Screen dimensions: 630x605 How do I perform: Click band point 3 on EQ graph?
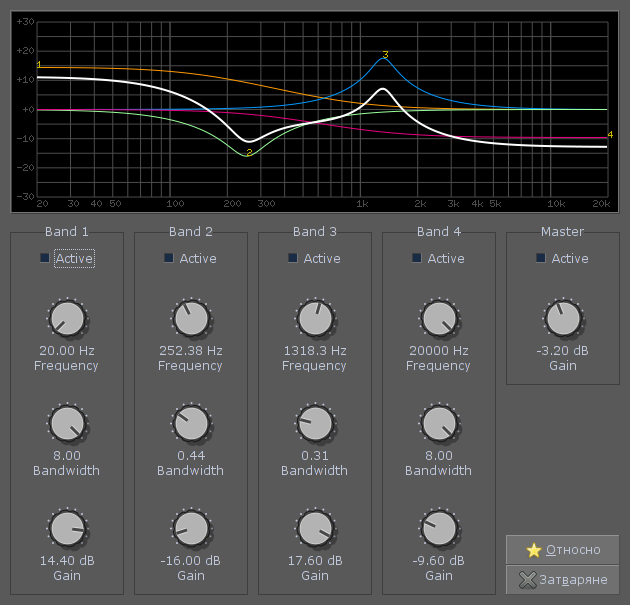click(385, 55)
